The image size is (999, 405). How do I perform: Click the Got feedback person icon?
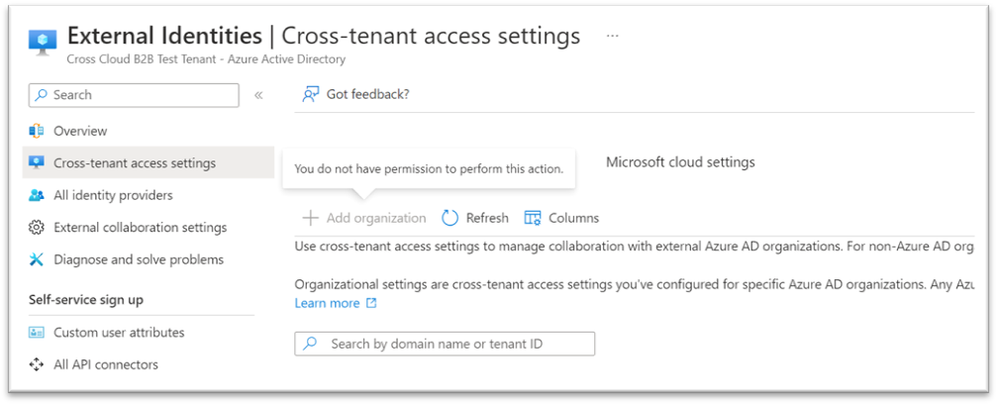[310, 95]
